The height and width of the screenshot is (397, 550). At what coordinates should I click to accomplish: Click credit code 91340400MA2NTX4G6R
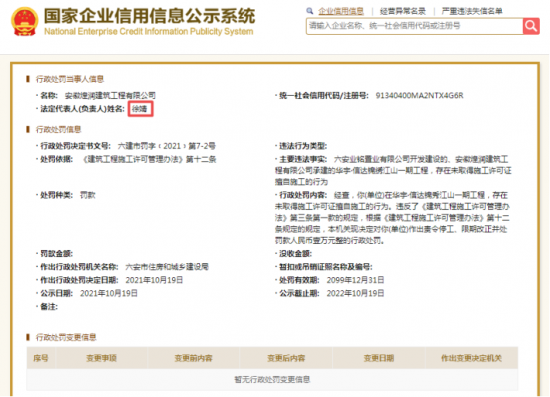point(419,95)
